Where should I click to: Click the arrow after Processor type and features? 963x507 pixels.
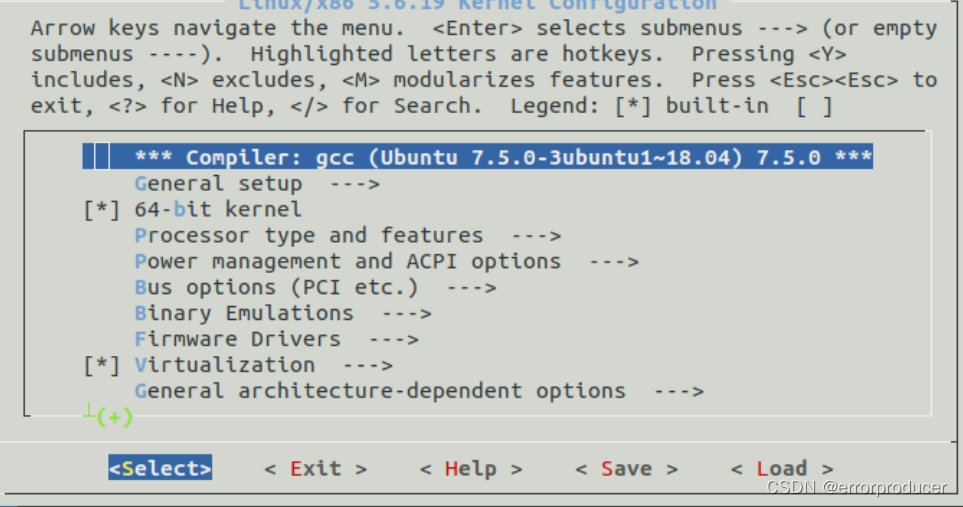(536, 236)
